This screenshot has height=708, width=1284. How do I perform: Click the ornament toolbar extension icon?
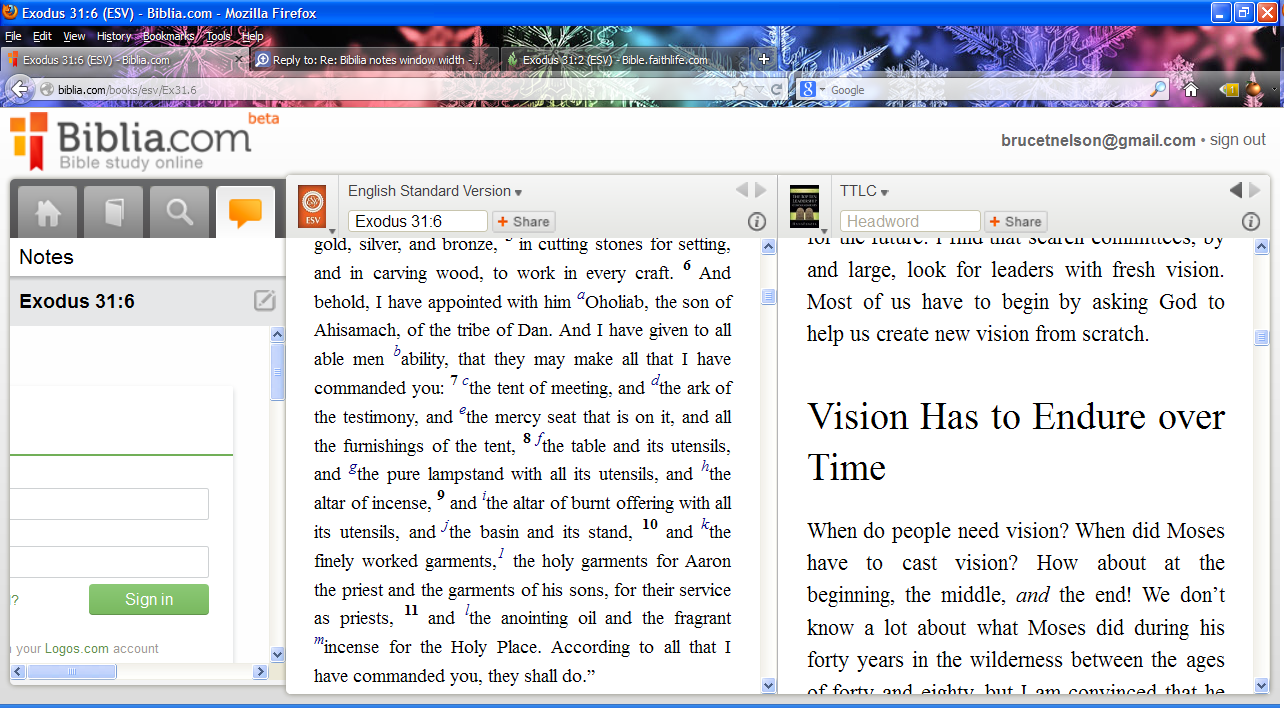pos(1254,88)
